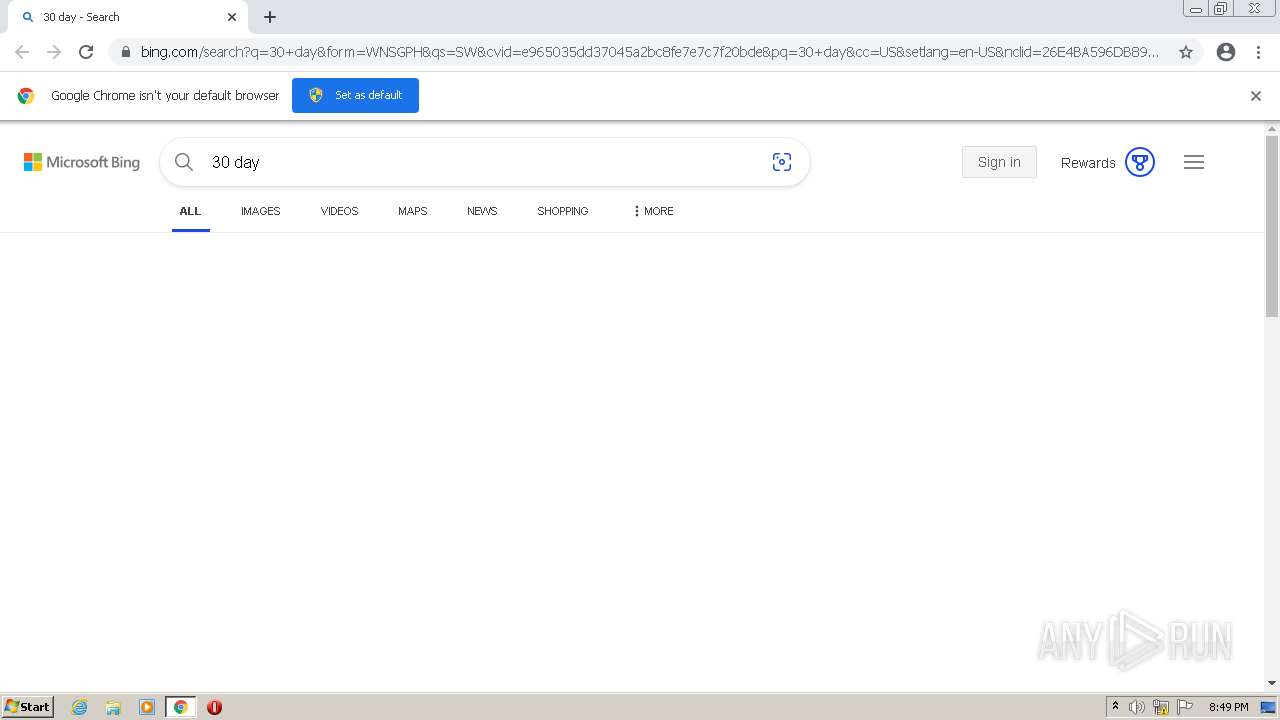Click the Show Desktop monitor icon in the tray
The width and height of the screenshot is (1280, 720).
coord(1268,707)
